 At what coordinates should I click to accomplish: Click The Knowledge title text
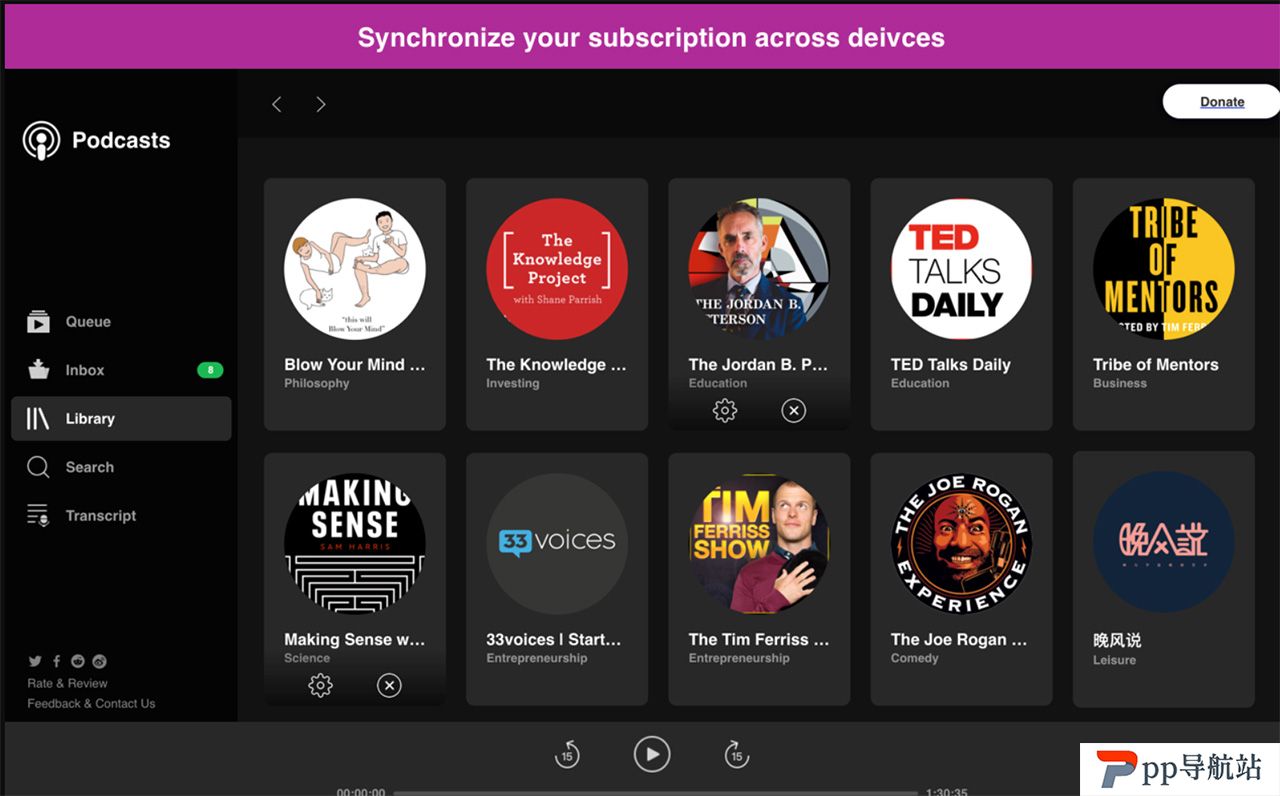click(557, 365)
